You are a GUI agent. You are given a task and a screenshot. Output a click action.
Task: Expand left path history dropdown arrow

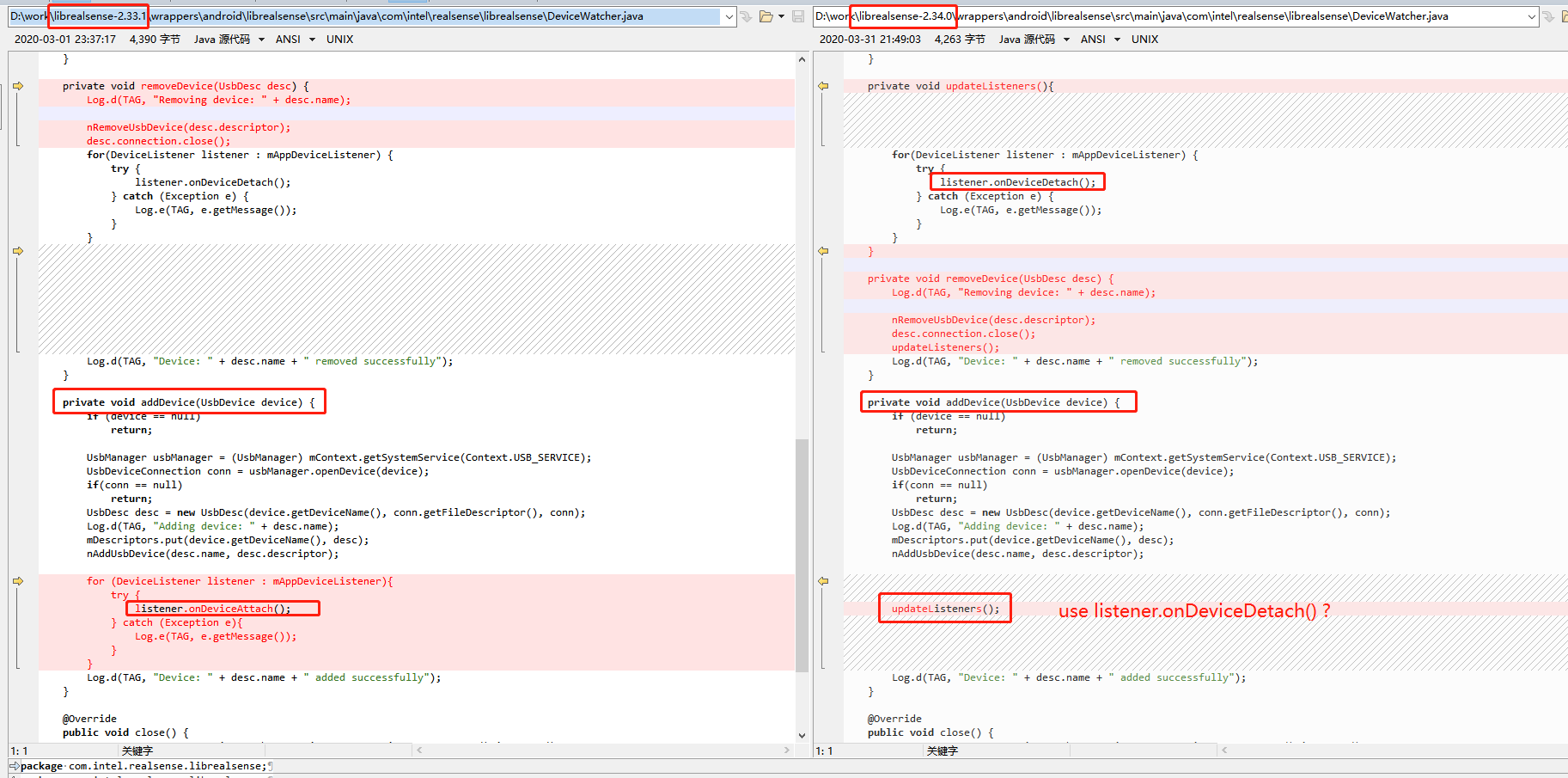[729, 16]
